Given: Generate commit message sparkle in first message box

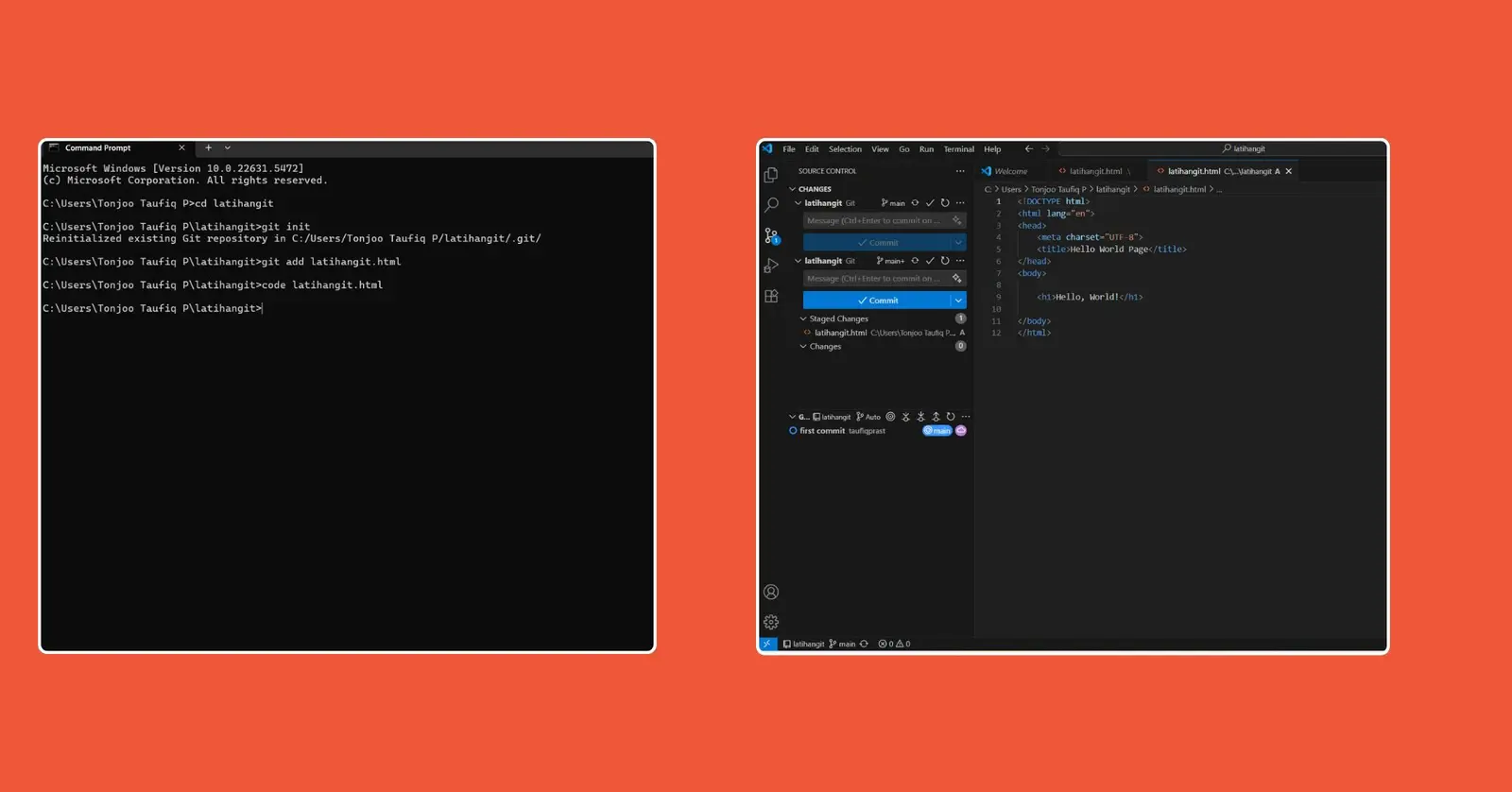Looking at the screenshot, I should (x=957, y=221).
